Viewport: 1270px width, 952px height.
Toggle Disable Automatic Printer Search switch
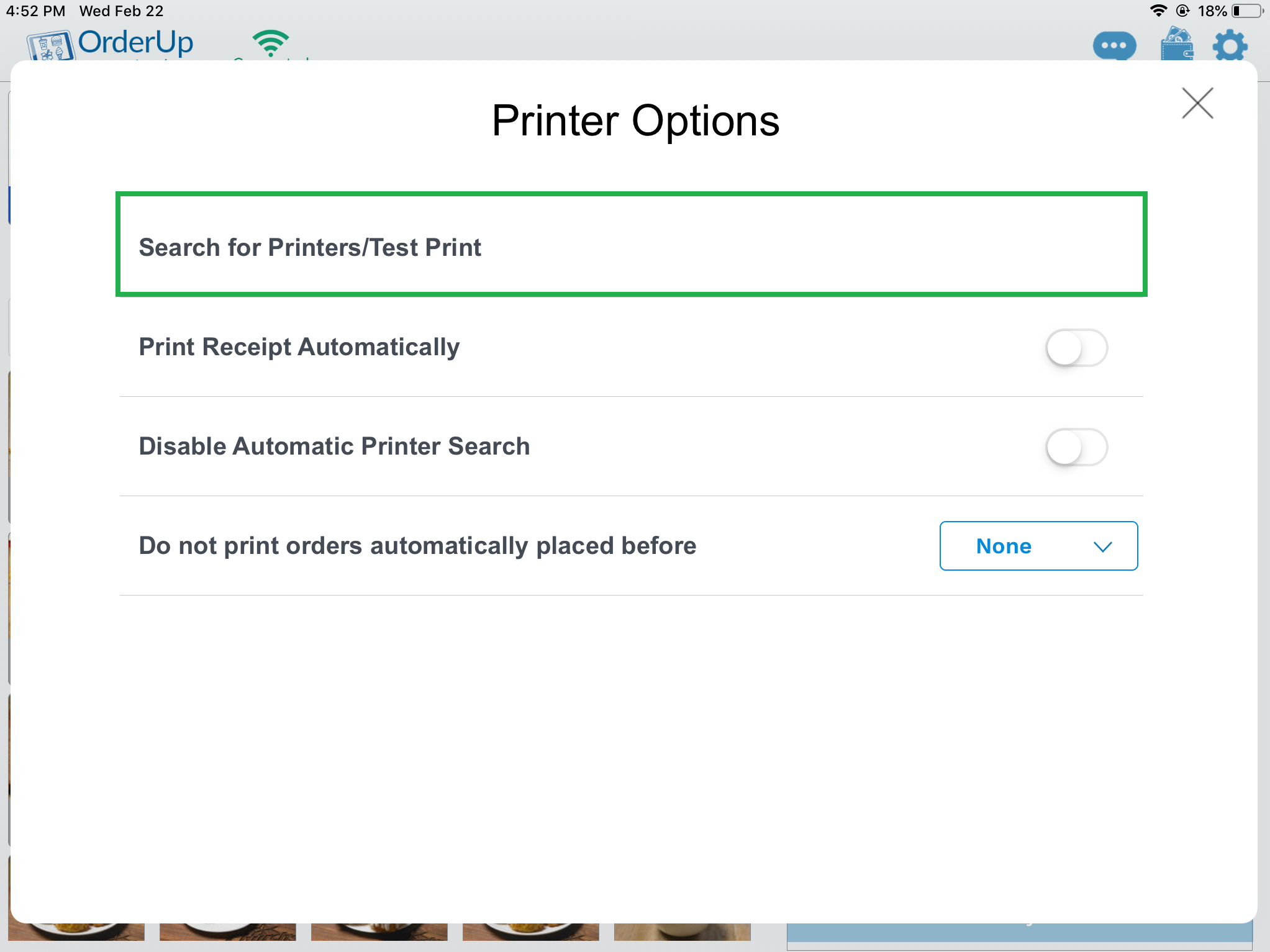[x=1076, y=447]
